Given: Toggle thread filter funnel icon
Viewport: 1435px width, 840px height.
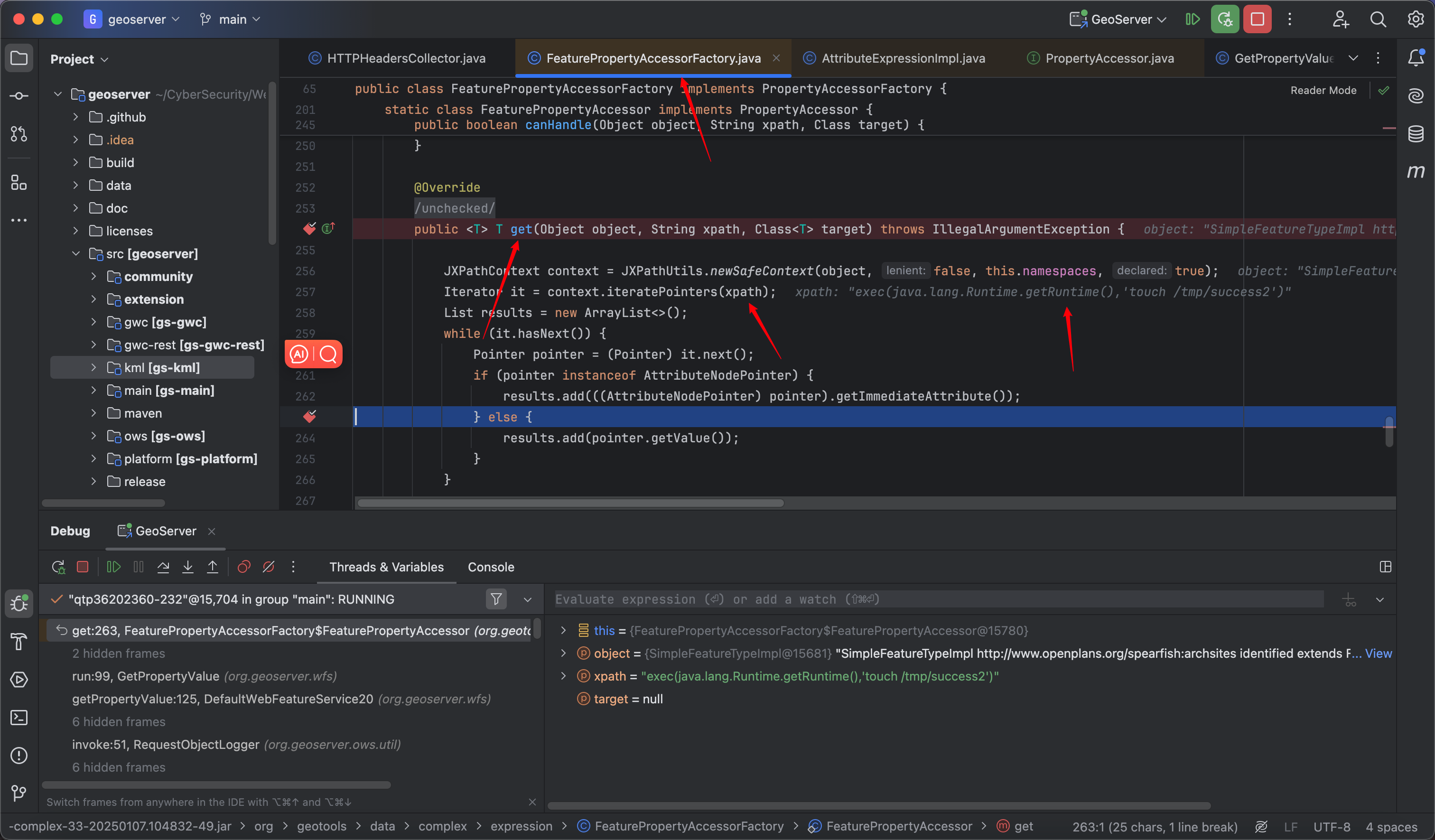Looking at the screenshot, I should click(x=496, y=599).
